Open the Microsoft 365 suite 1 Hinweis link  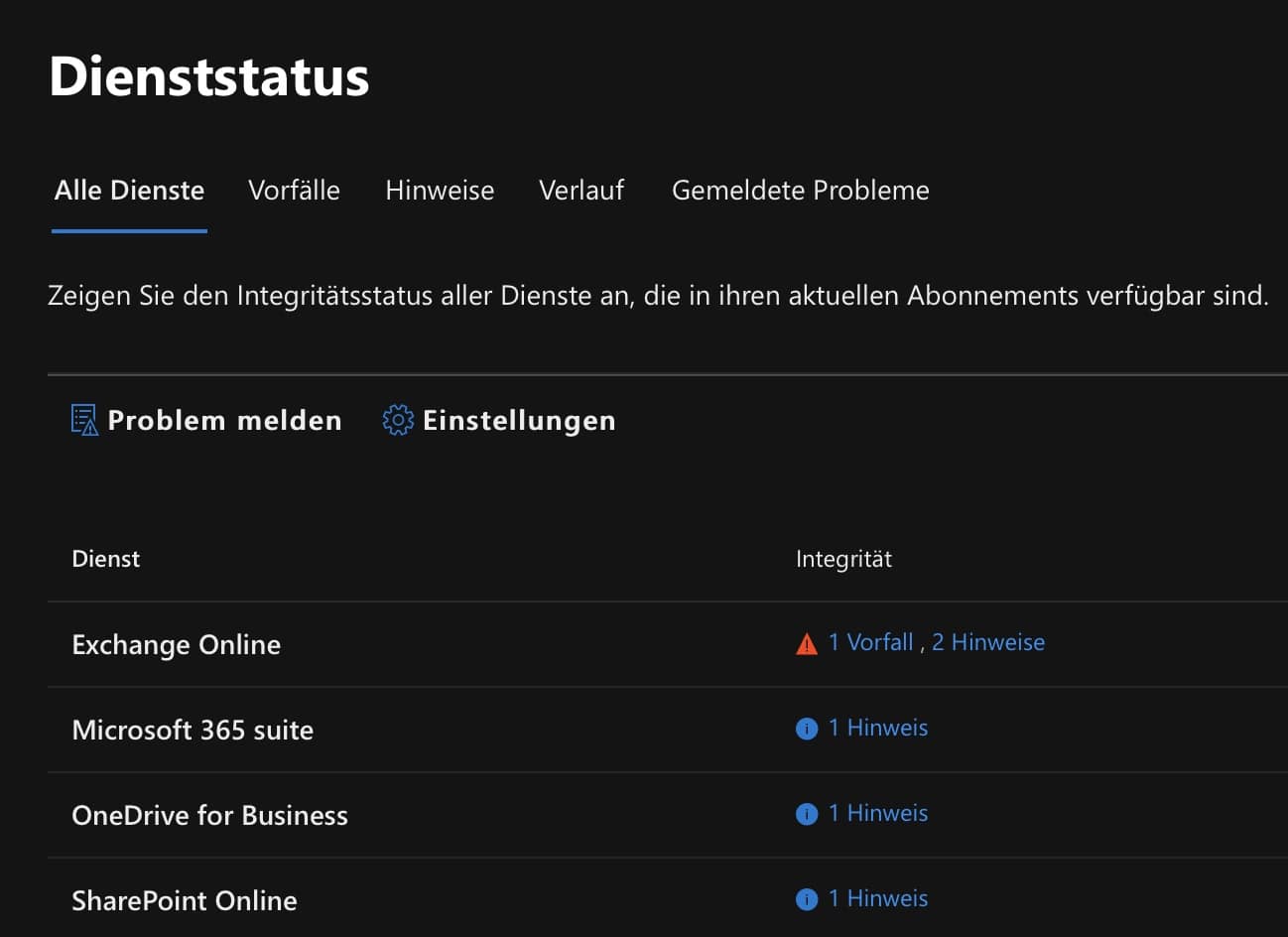click(x=878, y=728)
